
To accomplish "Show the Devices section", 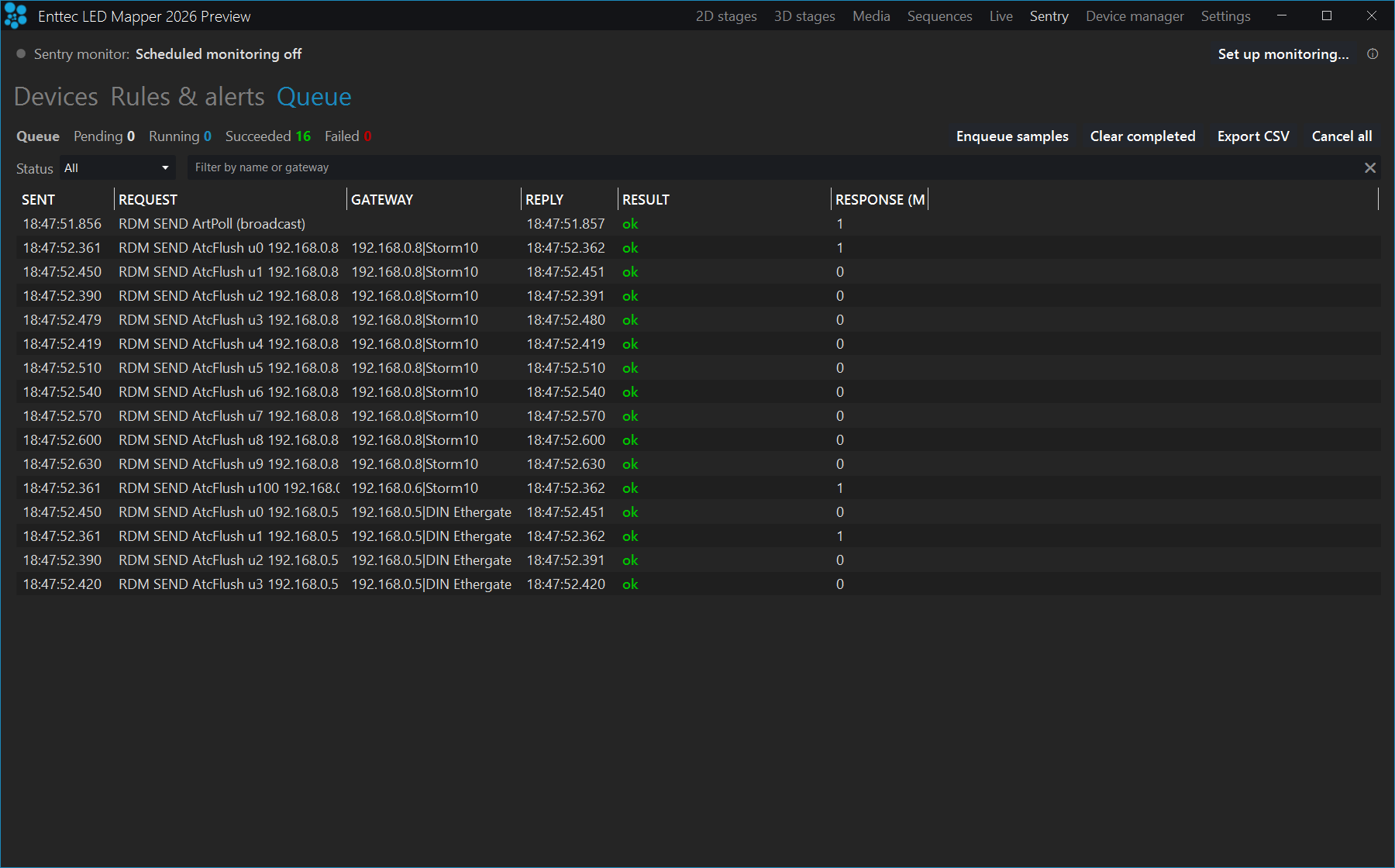I will (56, 97).
